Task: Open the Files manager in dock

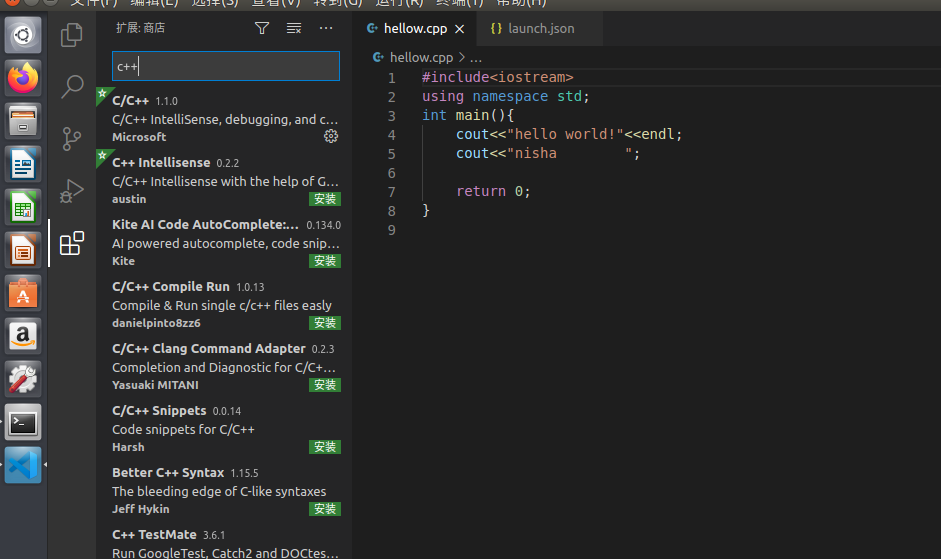Action: click(x=23, y=121)
